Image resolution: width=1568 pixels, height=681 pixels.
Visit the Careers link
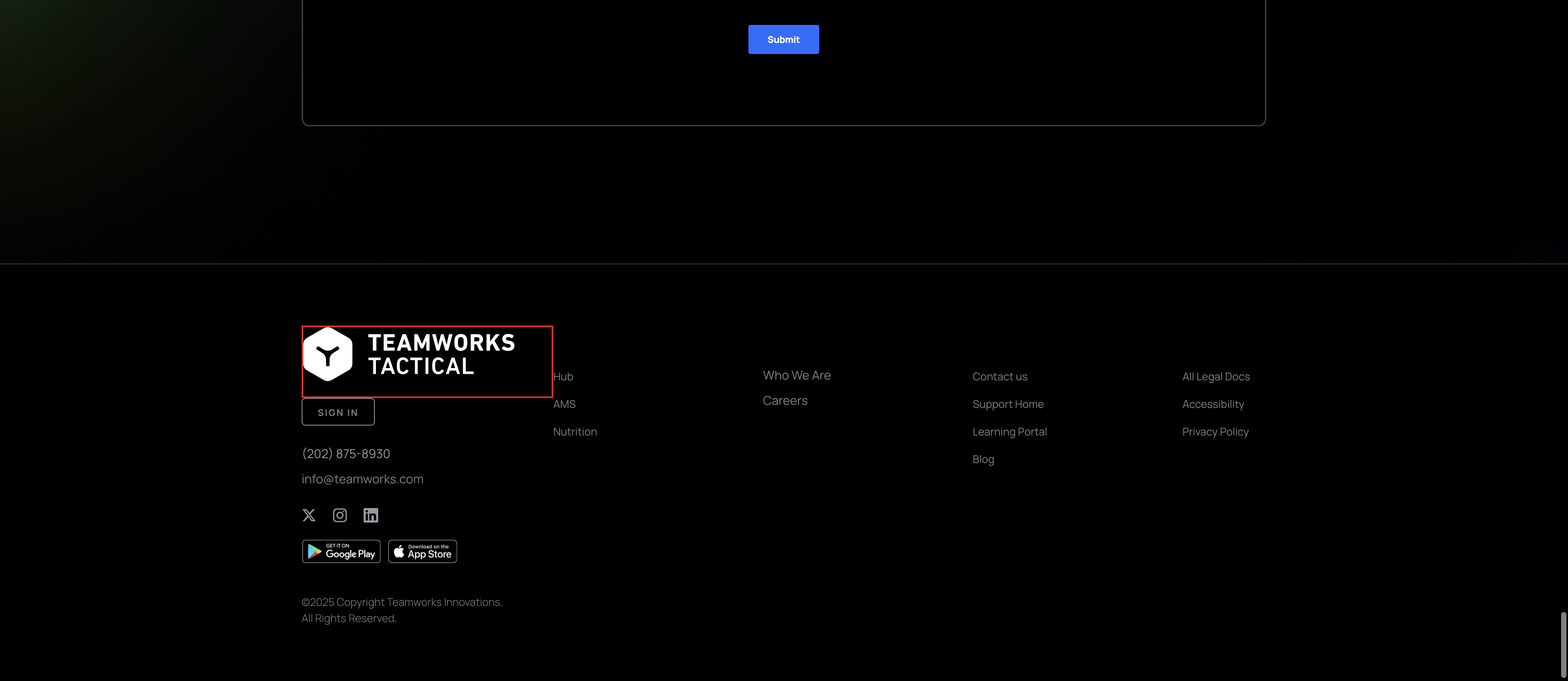[x=785, y=401]
